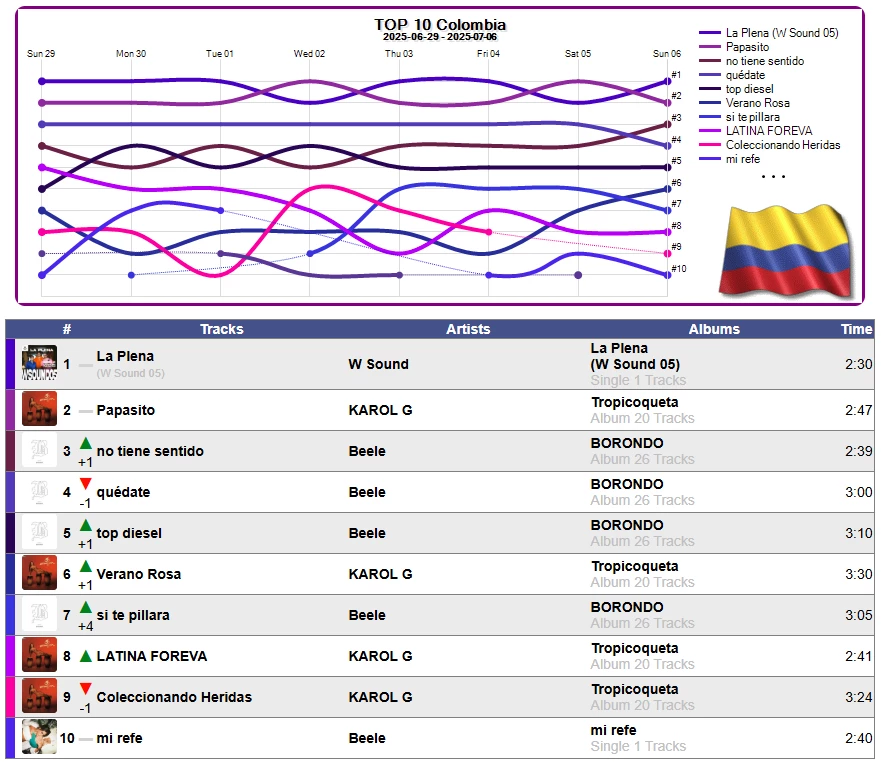Click LATINA FOREVA row album art
Screen dimensions: 881x765
coord(39,655)
